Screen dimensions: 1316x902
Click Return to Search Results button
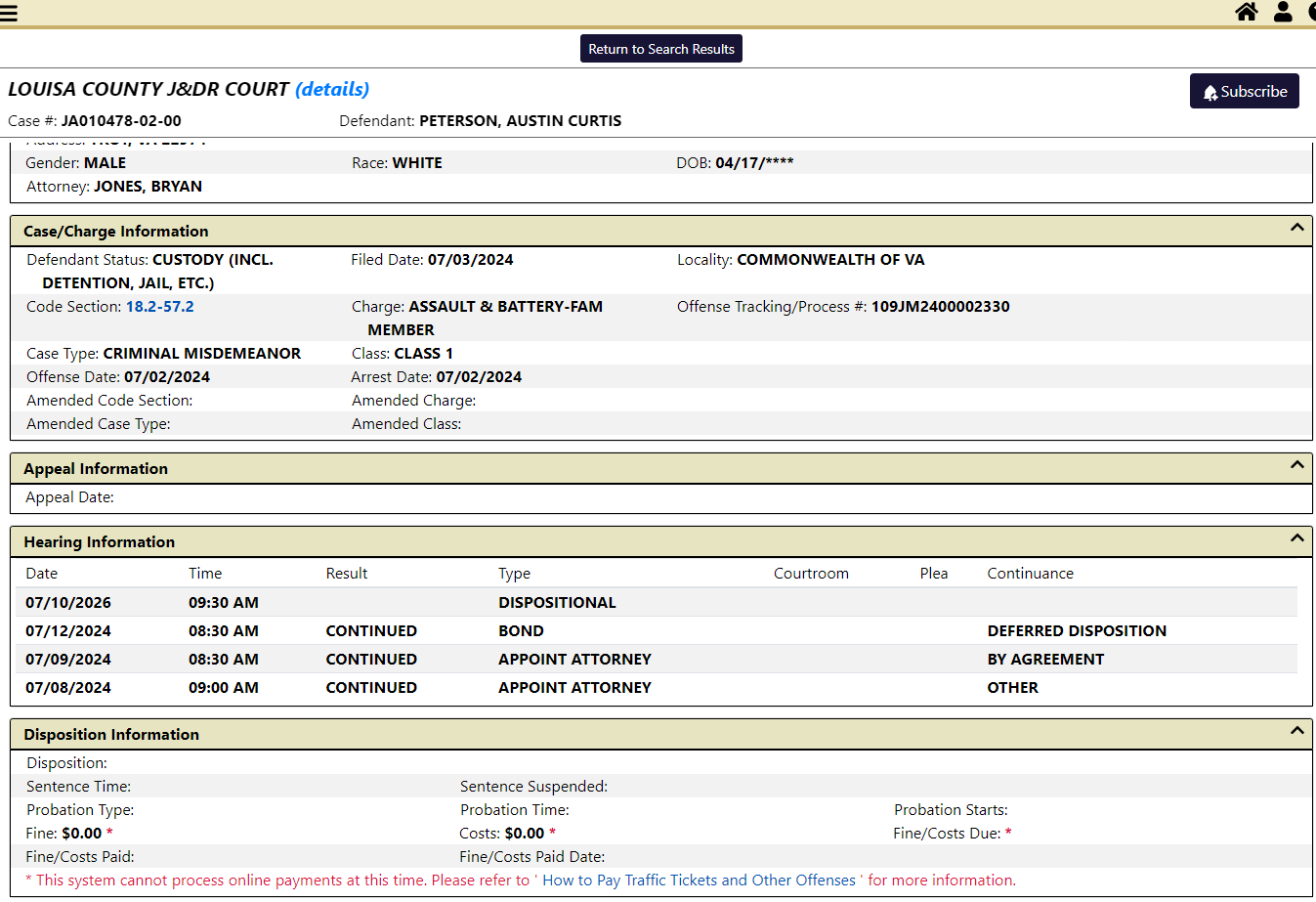point(661,49)
